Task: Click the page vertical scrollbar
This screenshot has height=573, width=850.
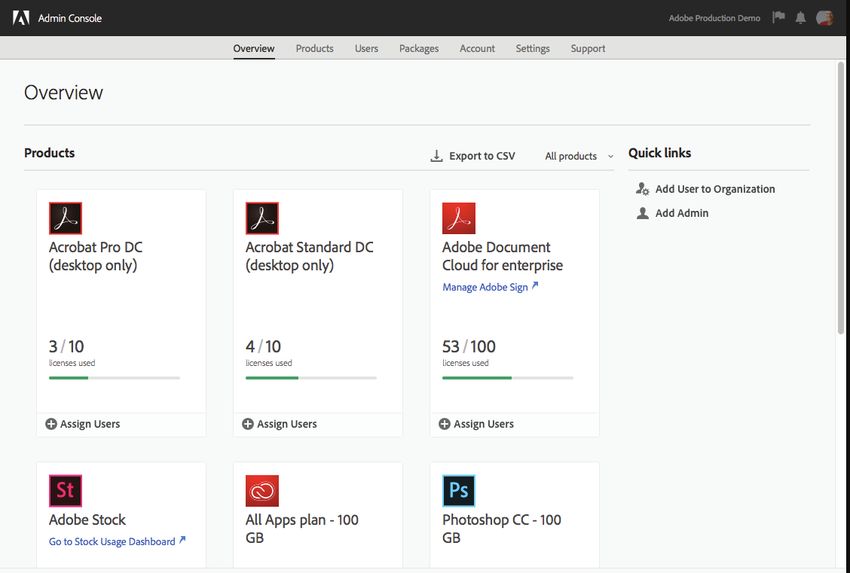Action: click(841, 198)
